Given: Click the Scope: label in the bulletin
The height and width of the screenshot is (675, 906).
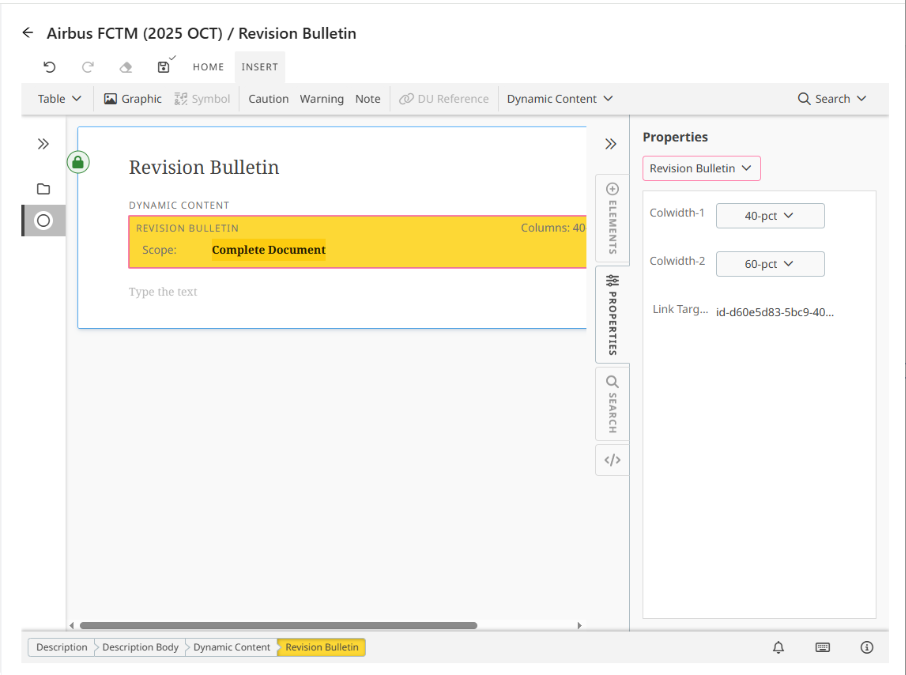Looking at the screenshot, I should (159, 250).
